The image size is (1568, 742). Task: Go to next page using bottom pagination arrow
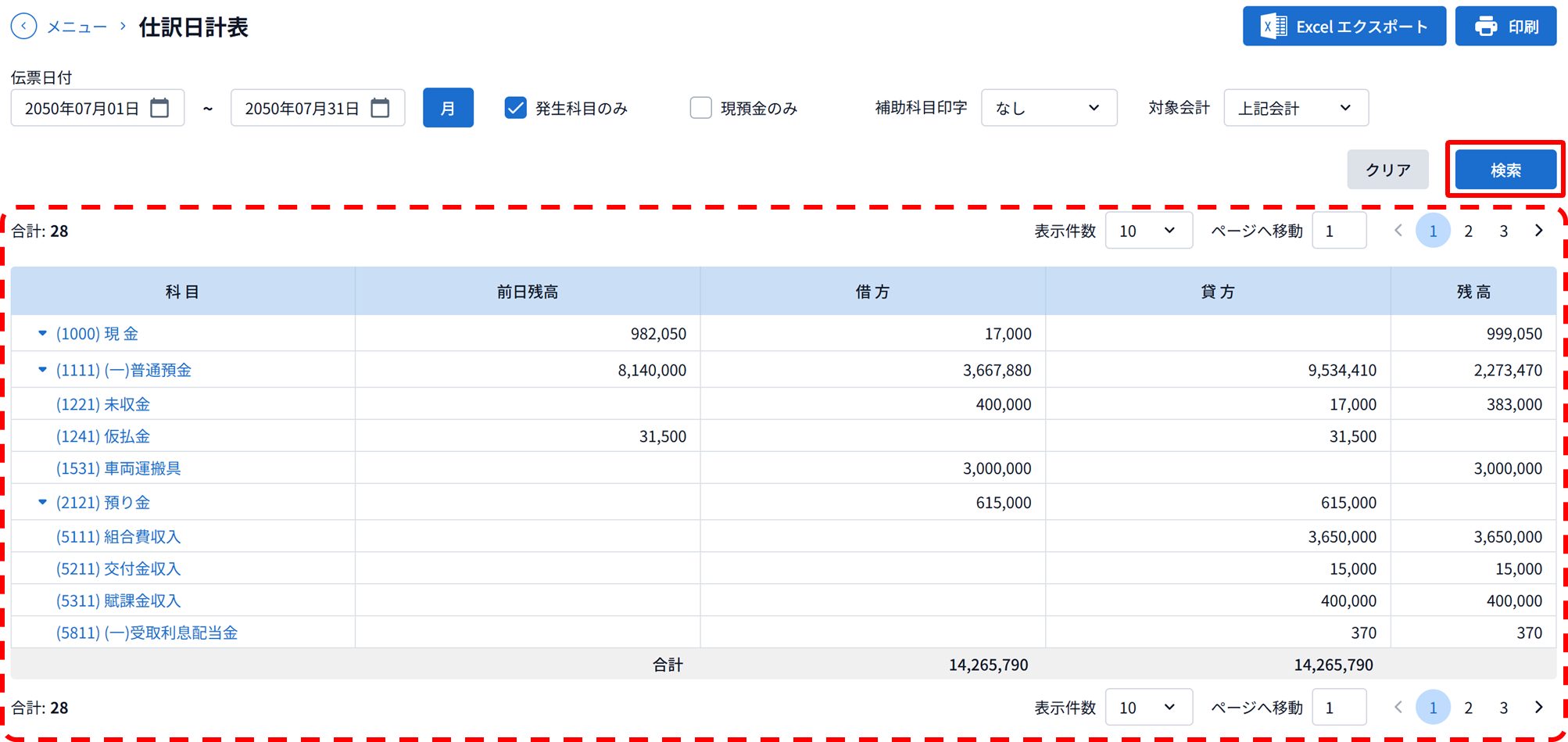1538,708
